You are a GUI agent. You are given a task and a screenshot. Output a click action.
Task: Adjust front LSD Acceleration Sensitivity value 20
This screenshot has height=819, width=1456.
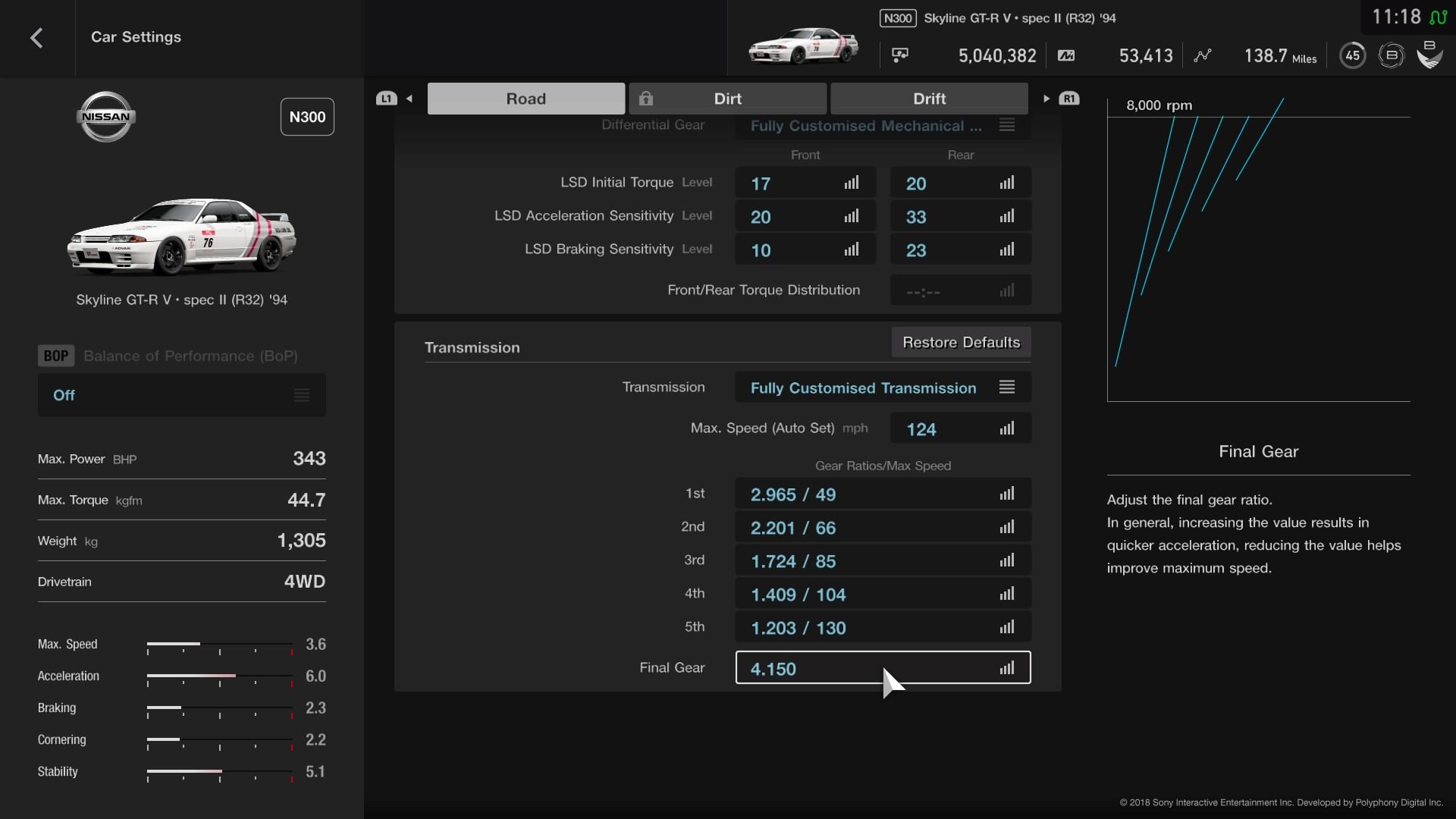(x=805, y=216)
